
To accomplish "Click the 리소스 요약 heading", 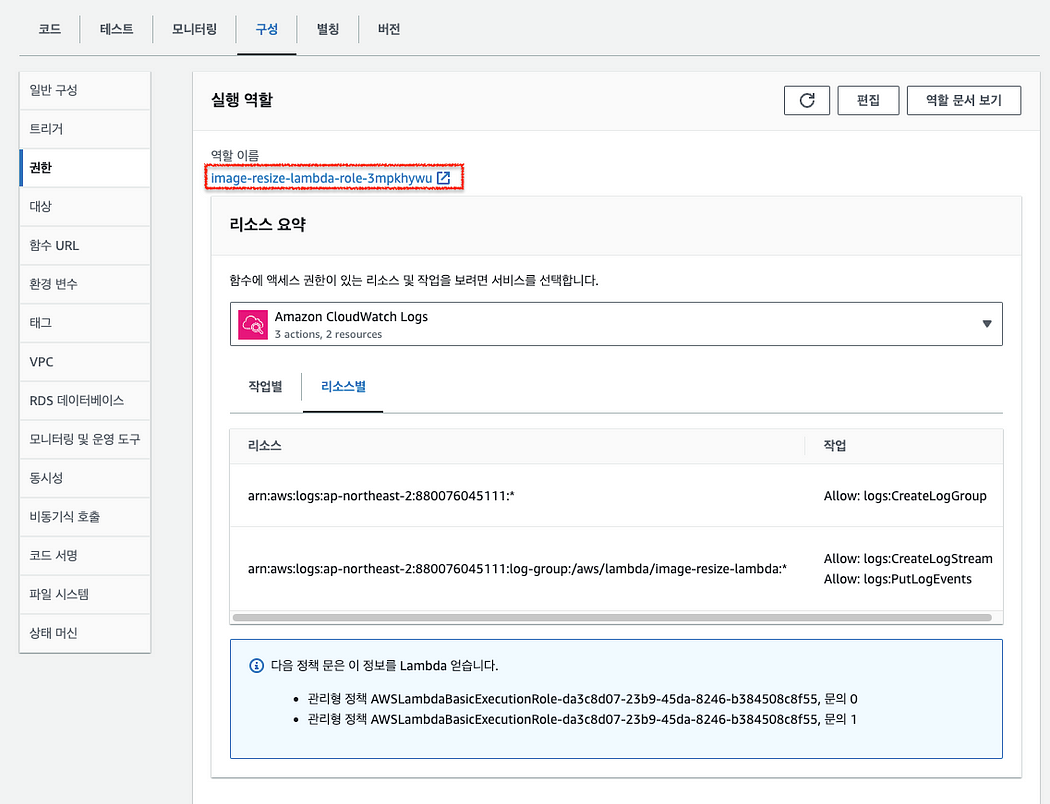I will coord(267,225).
